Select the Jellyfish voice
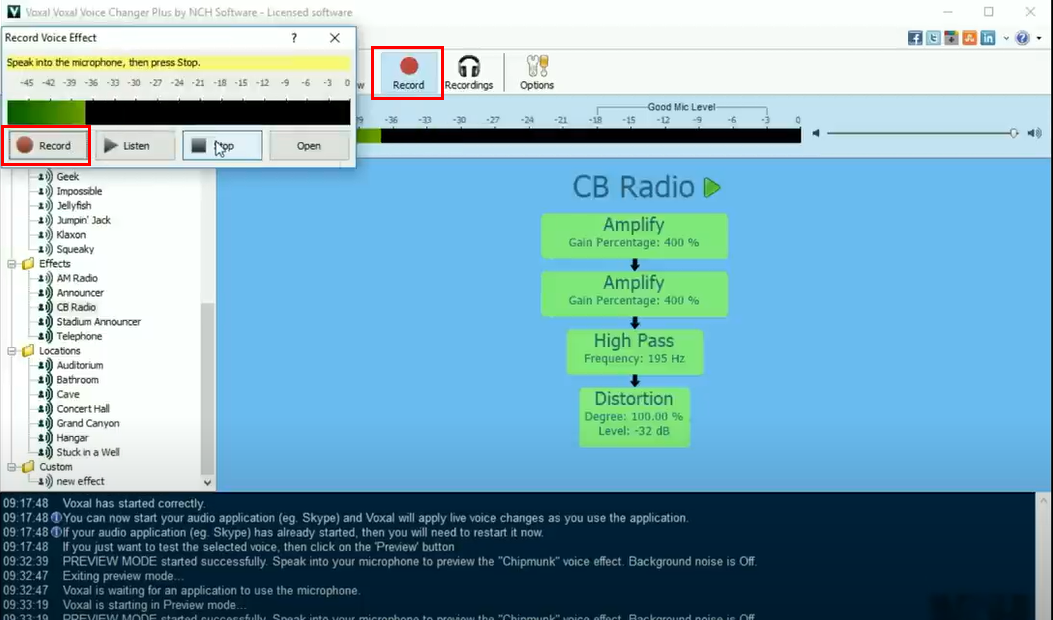Screen dimensions: 1053x620 (74, 206)
